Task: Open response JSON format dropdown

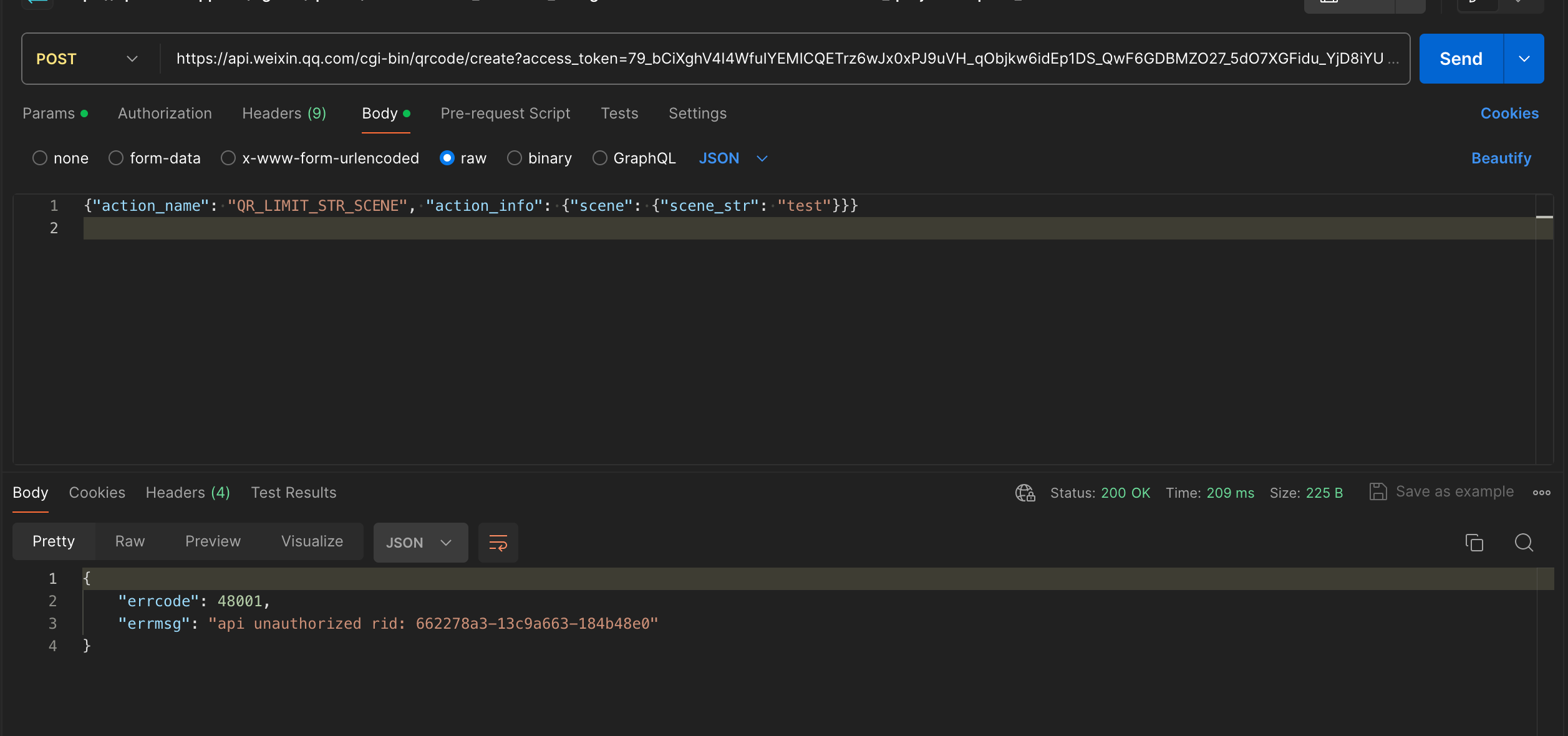Action: coord(420,543)
